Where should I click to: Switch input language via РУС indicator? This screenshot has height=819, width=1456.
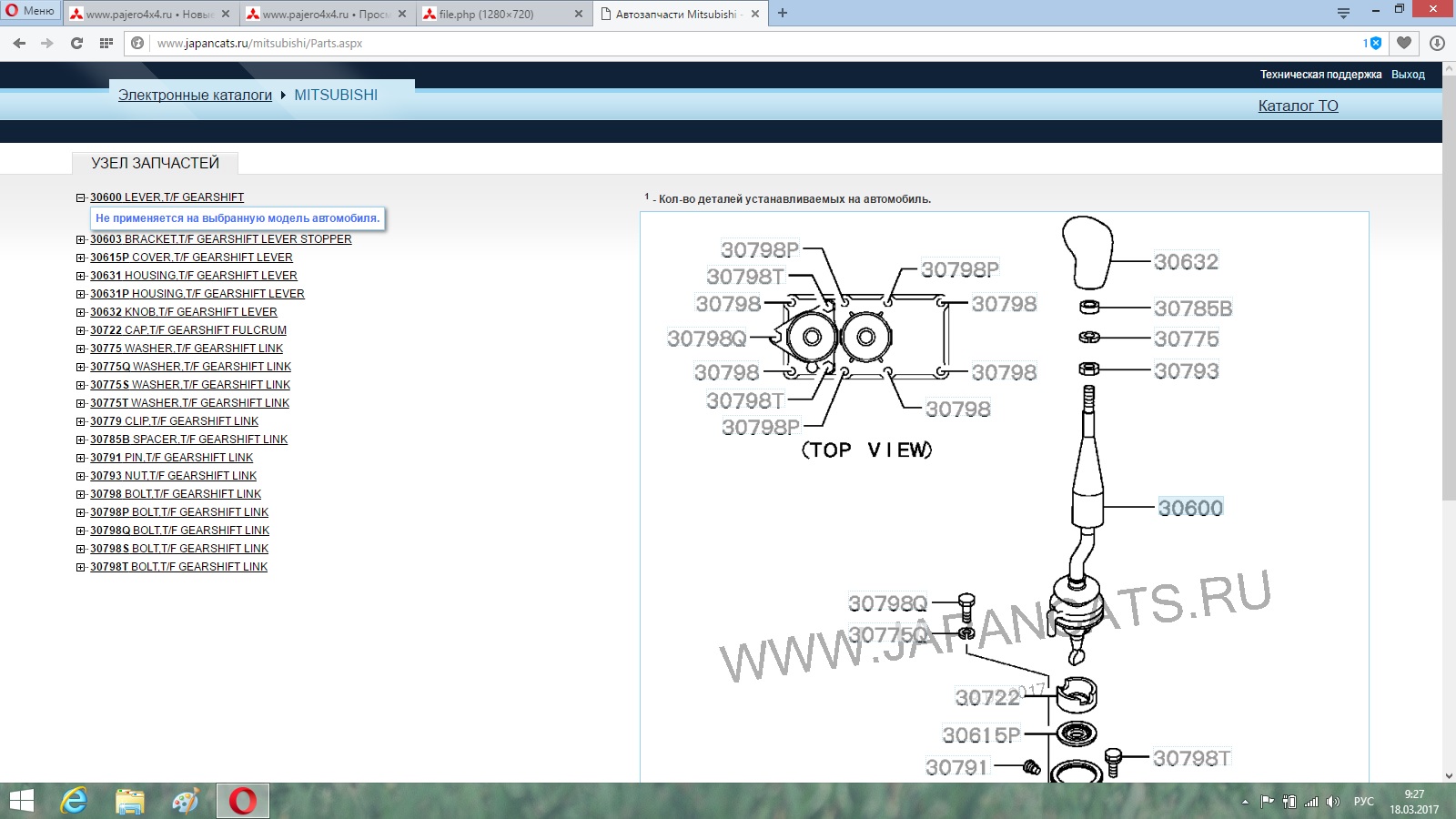pos(1363,802)
